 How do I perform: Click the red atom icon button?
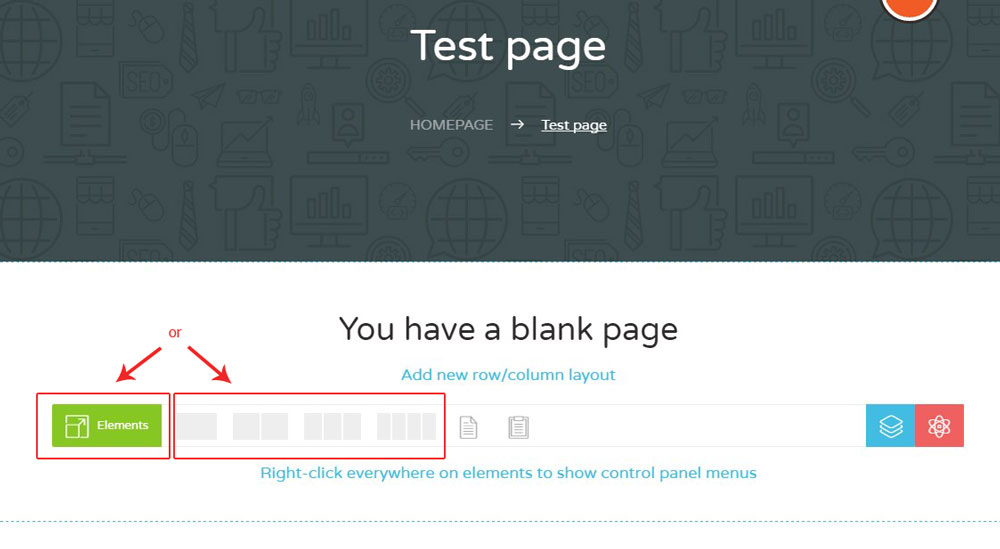click(939, 426)
